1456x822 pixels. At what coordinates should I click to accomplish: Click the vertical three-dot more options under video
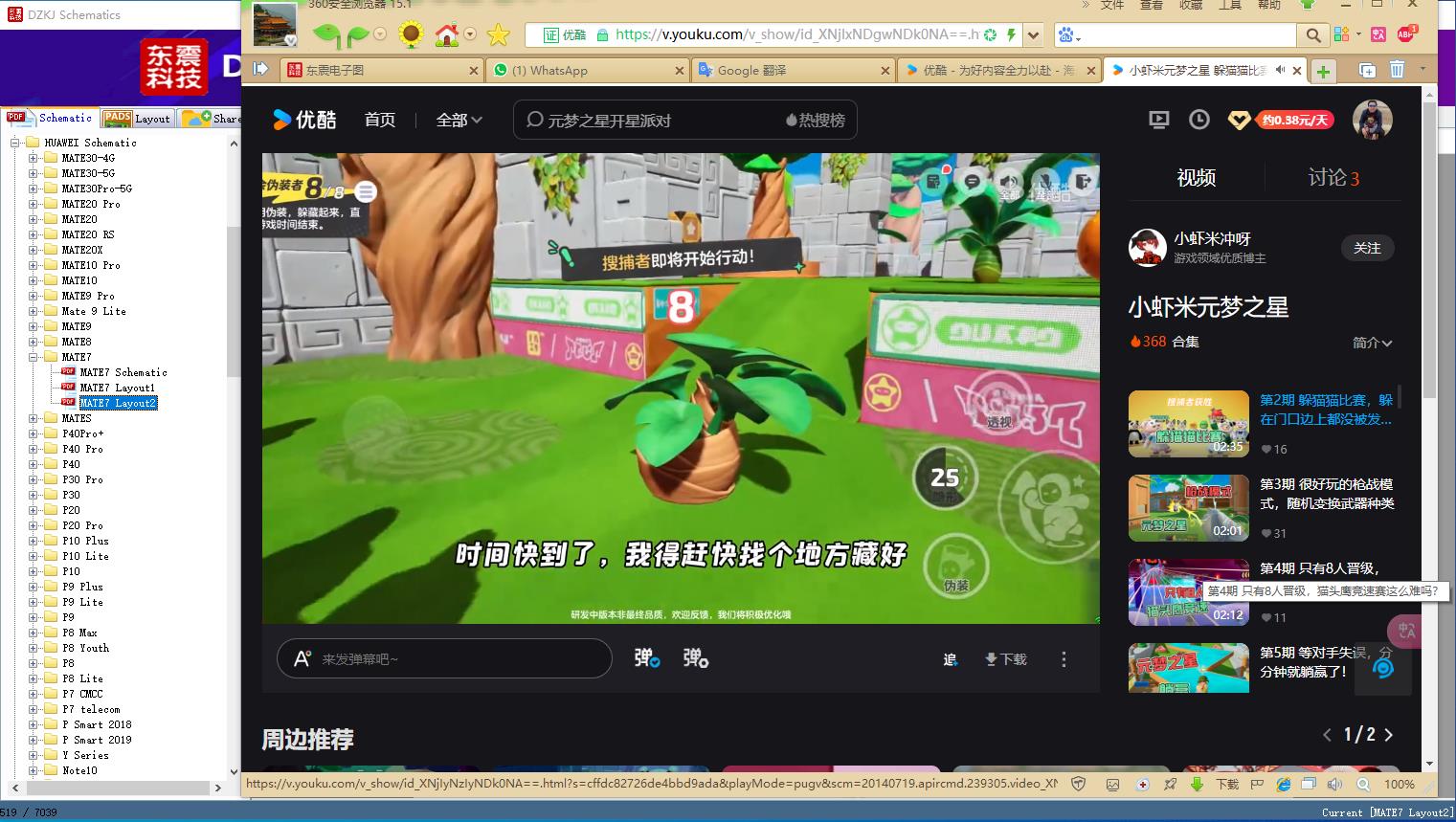(1064, 659)
